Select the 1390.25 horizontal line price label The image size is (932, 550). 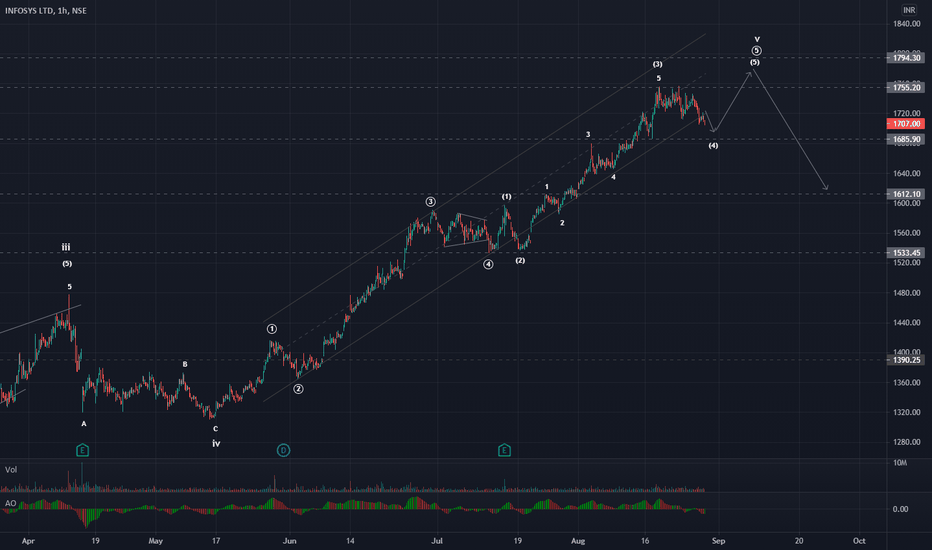point(906,360)
